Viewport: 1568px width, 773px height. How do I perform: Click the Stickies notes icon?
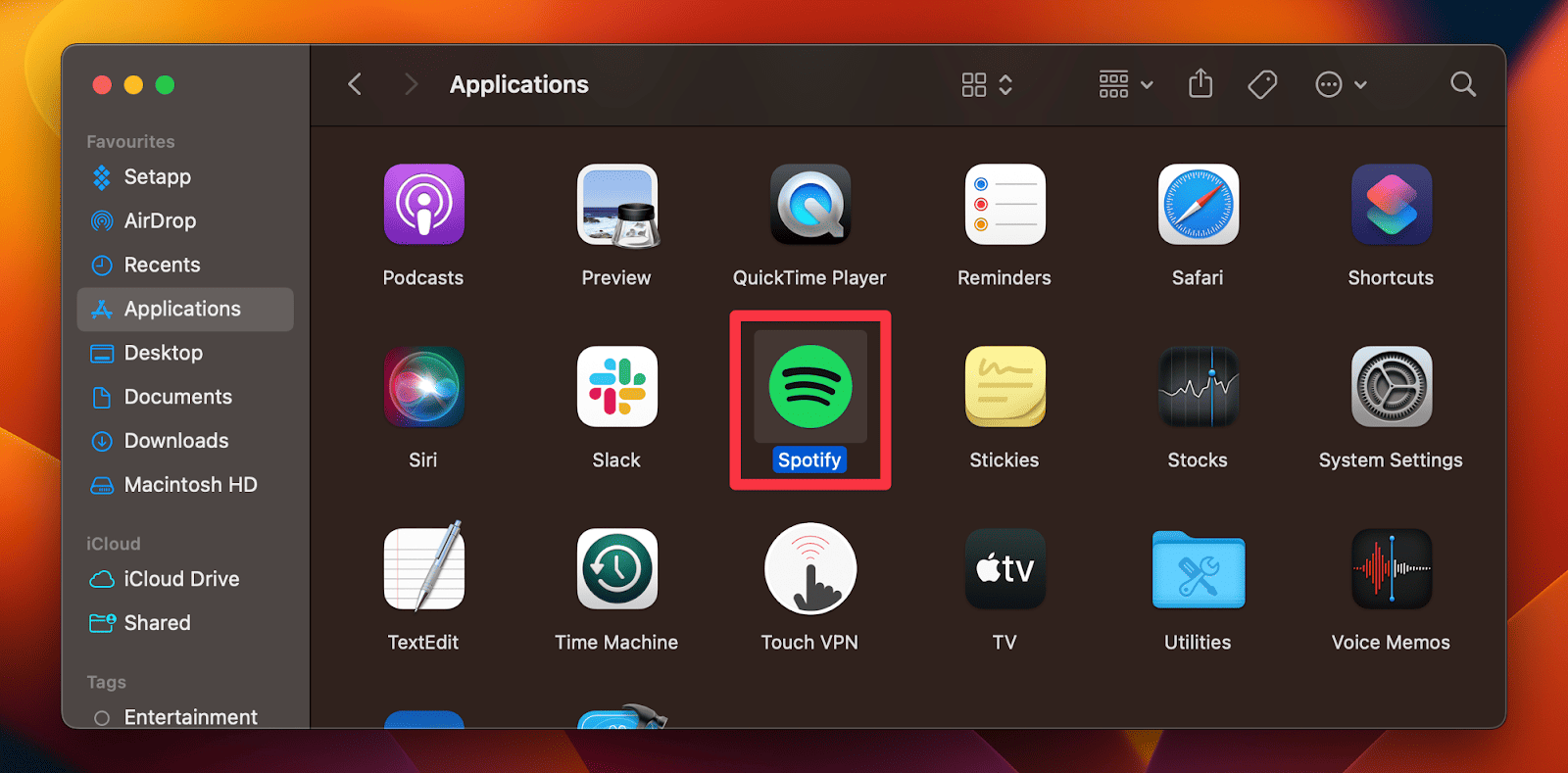point(1004,387)
